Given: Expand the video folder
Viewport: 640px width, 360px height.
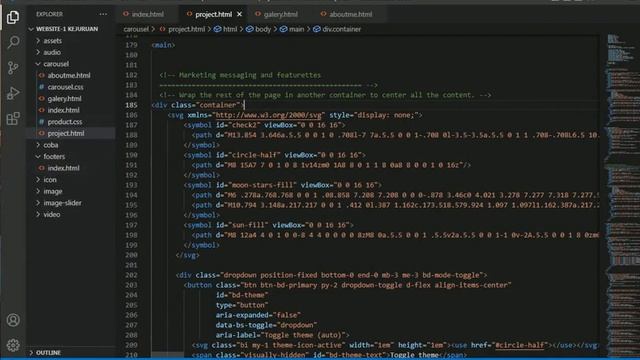Looking at the screenshot, I should (x=51, y=214).
